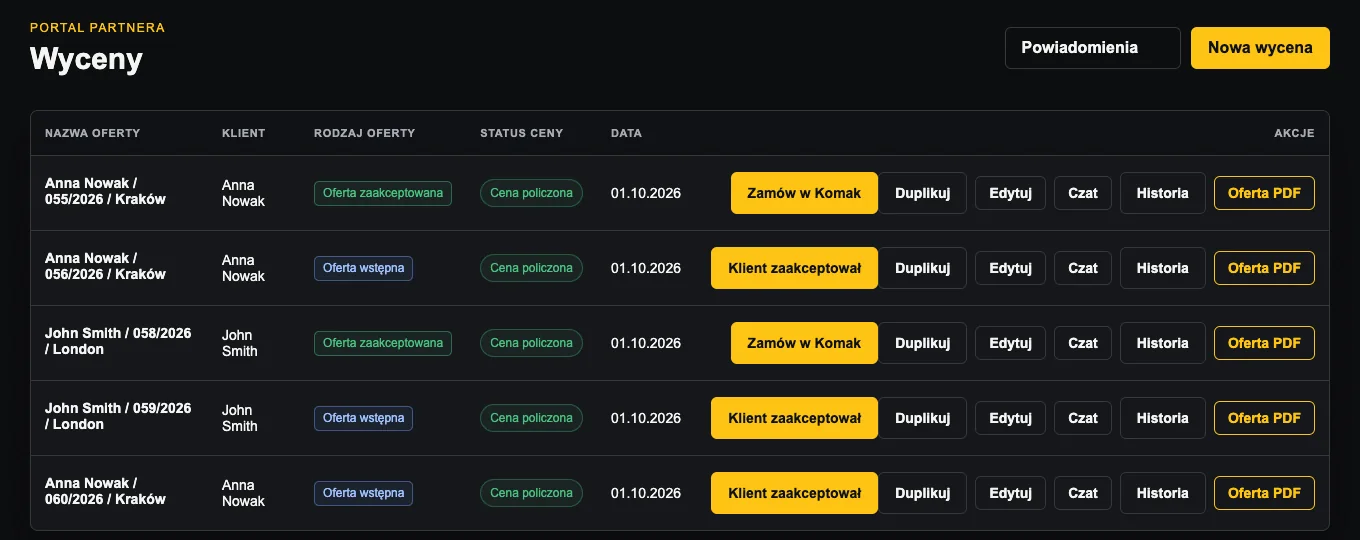Click the Portal Partnera label
The width and height of the screenshot is (1360, 540).
(x=97, y=28)
